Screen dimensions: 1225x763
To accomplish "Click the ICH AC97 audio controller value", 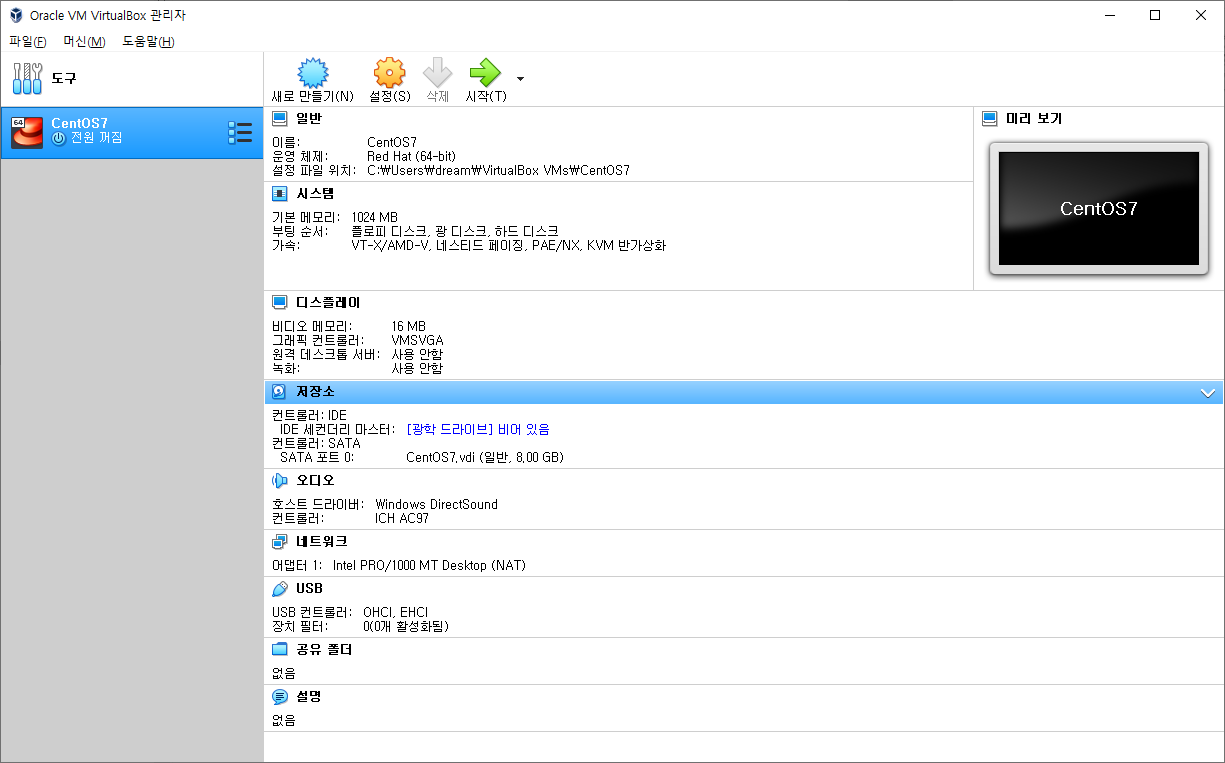I will point(402,518).
